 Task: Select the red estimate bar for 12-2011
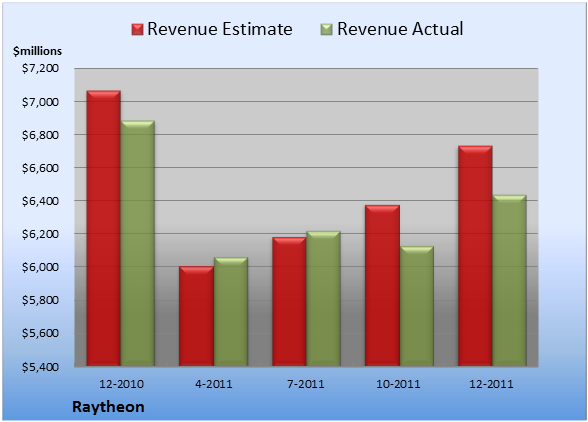(x=475, y=256)
